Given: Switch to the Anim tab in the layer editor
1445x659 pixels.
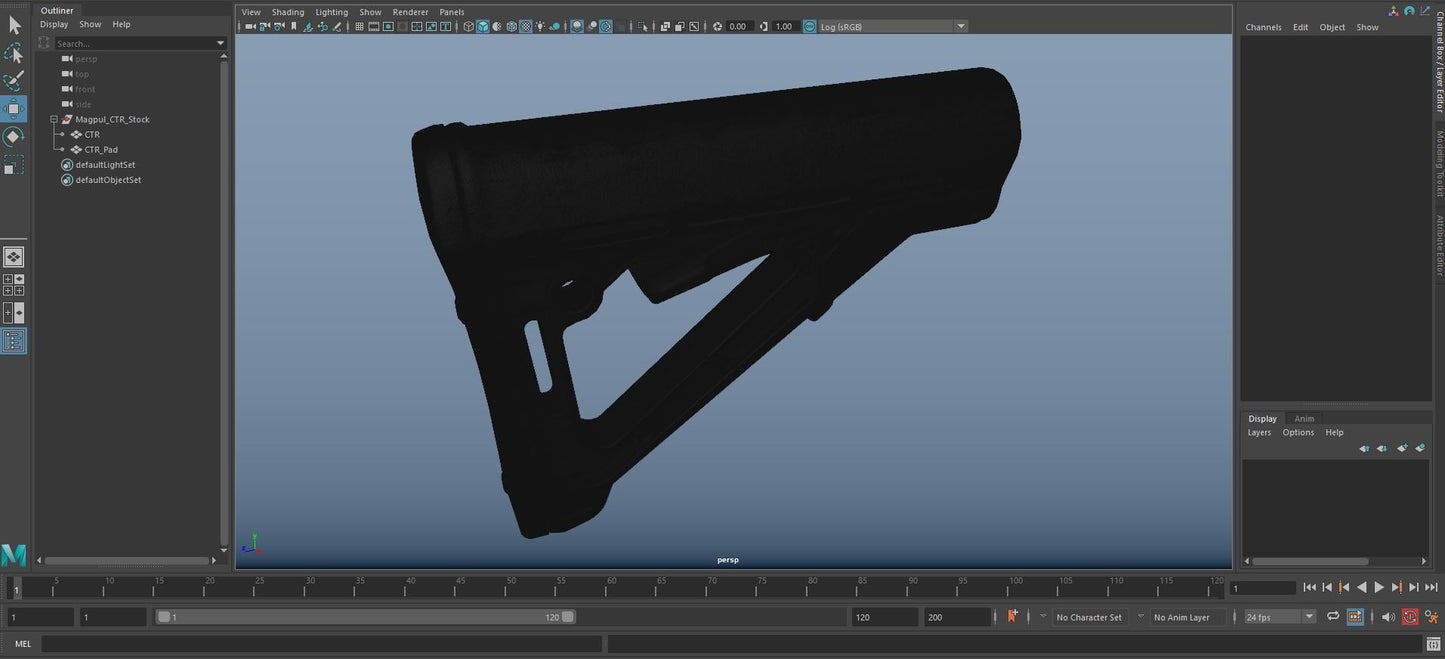Looking at the screenshot, I should [x=1305, y=419].
